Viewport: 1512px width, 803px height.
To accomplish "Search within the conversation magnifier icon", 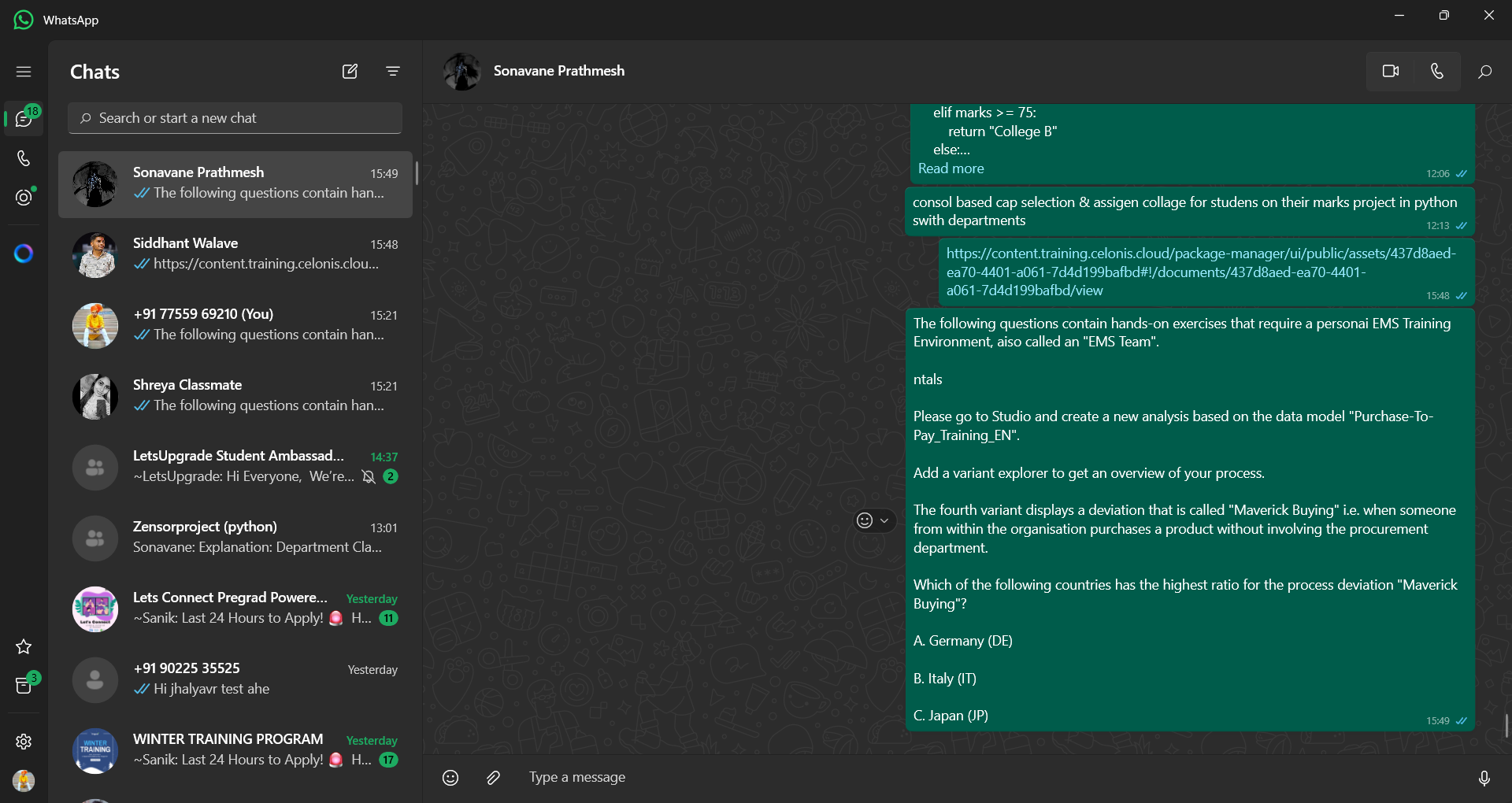I will click(1484, 72).
